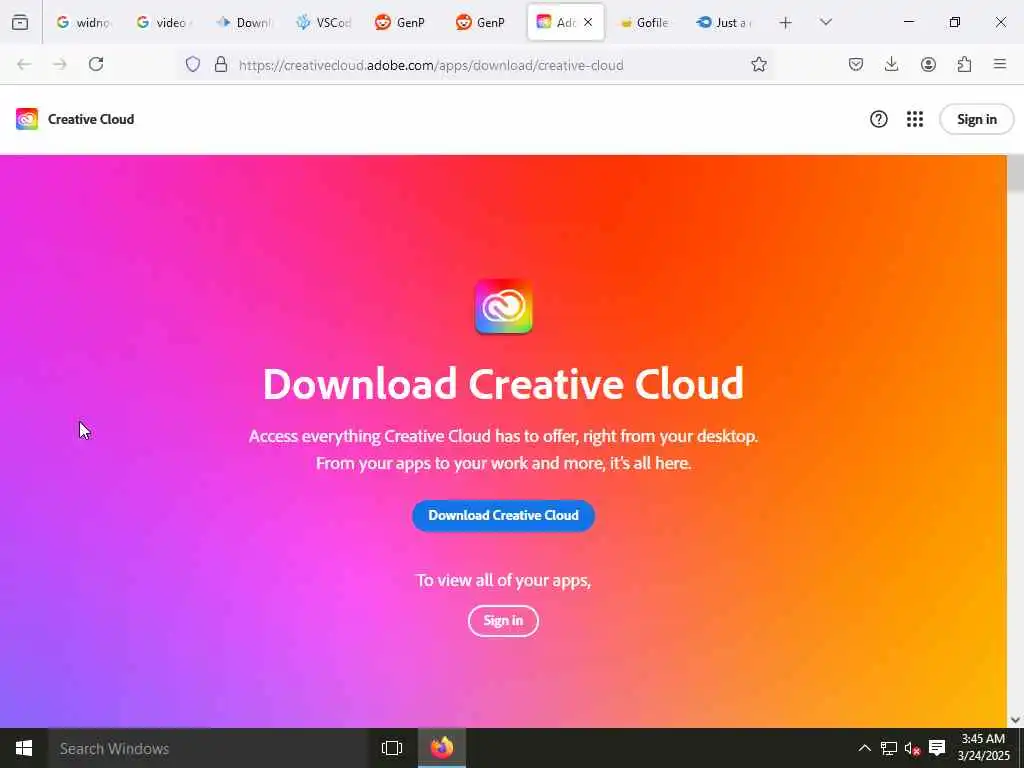Save page to Pocket
1024x768 pixels.
tap(856, 64)
